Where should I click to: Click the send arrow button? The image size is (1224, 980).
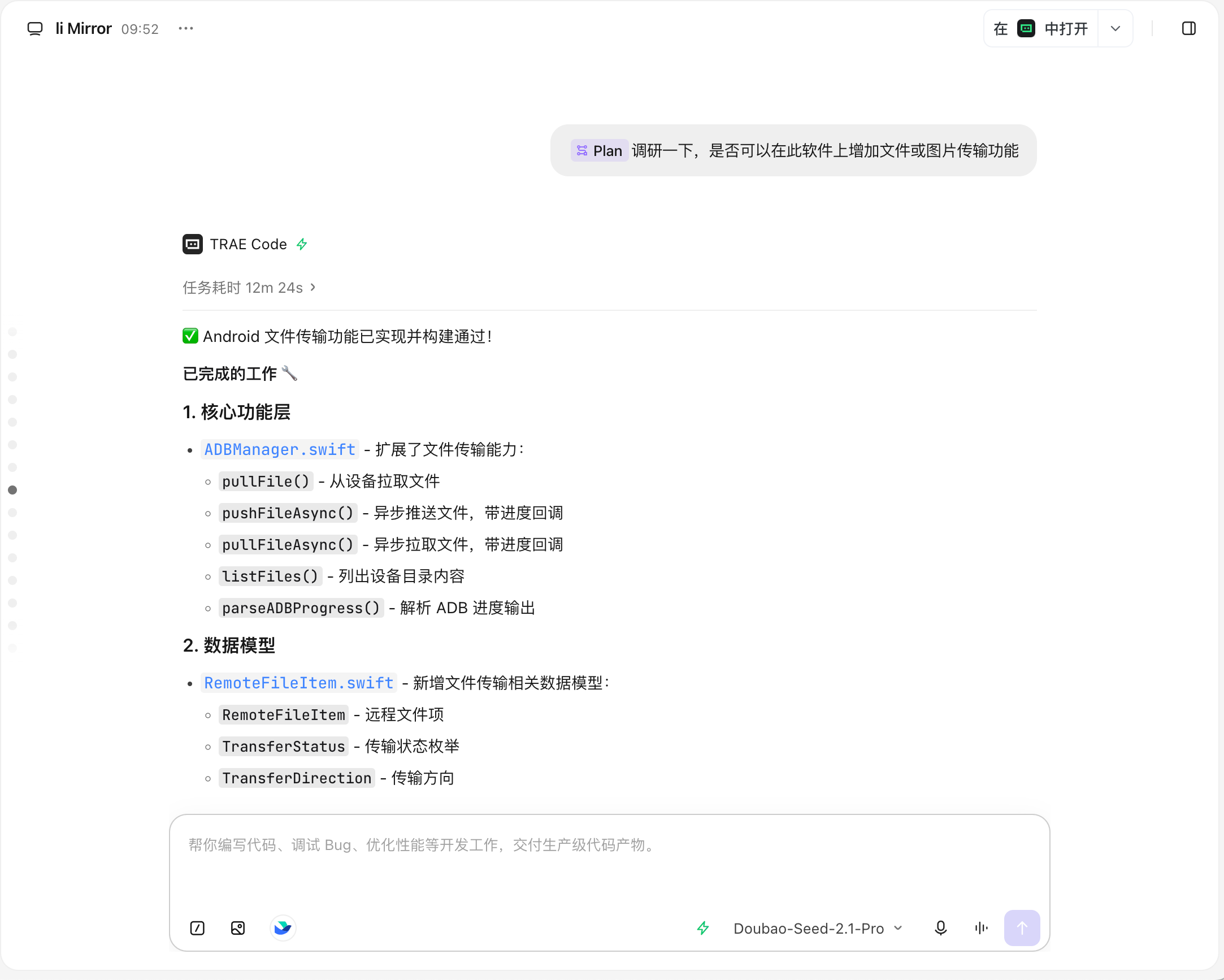pyautogui.click(x=1022, y=929)
